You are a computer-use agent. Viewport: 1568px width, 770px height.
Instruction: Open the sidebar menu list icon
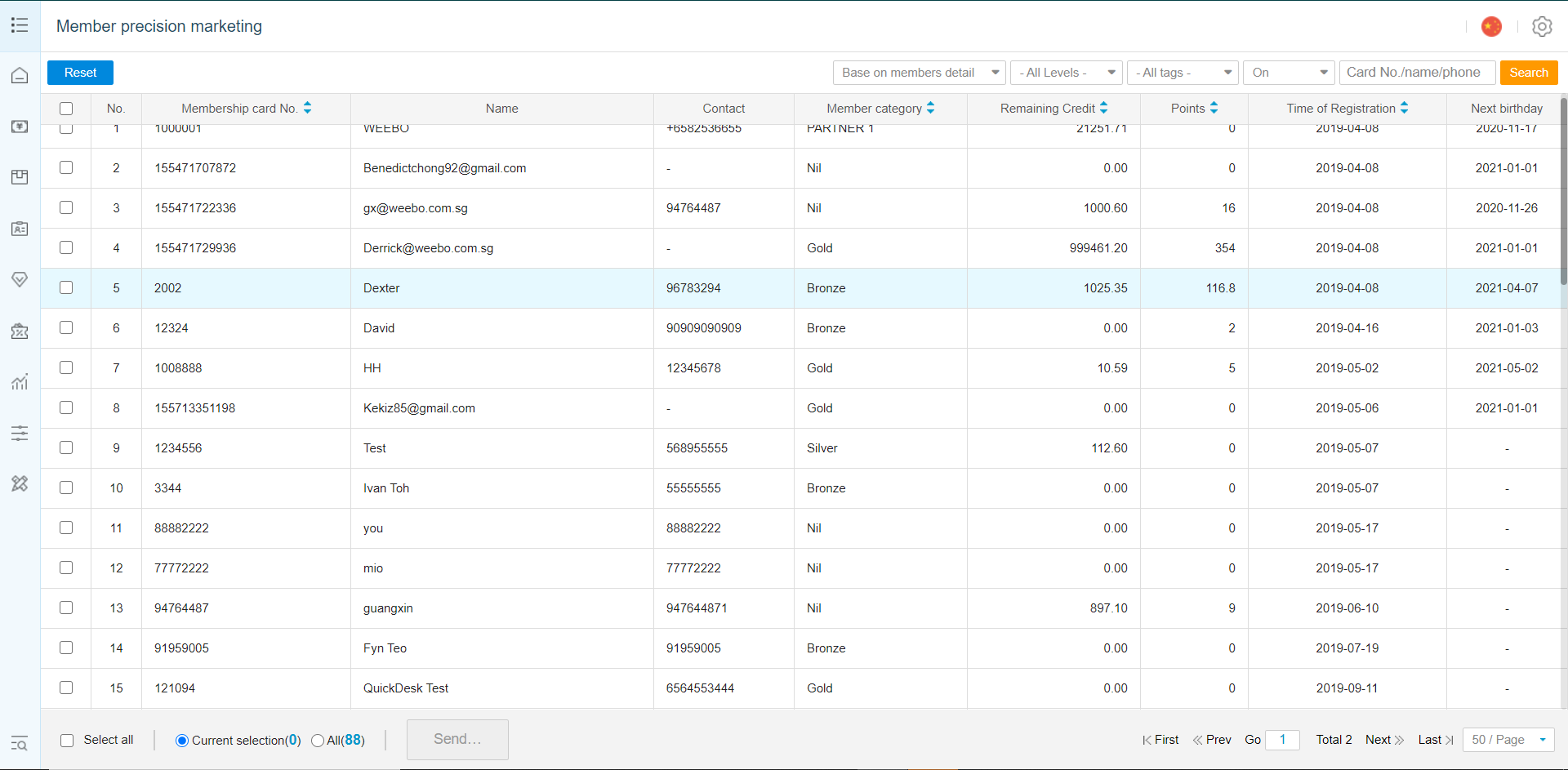[x=20, y=25]
